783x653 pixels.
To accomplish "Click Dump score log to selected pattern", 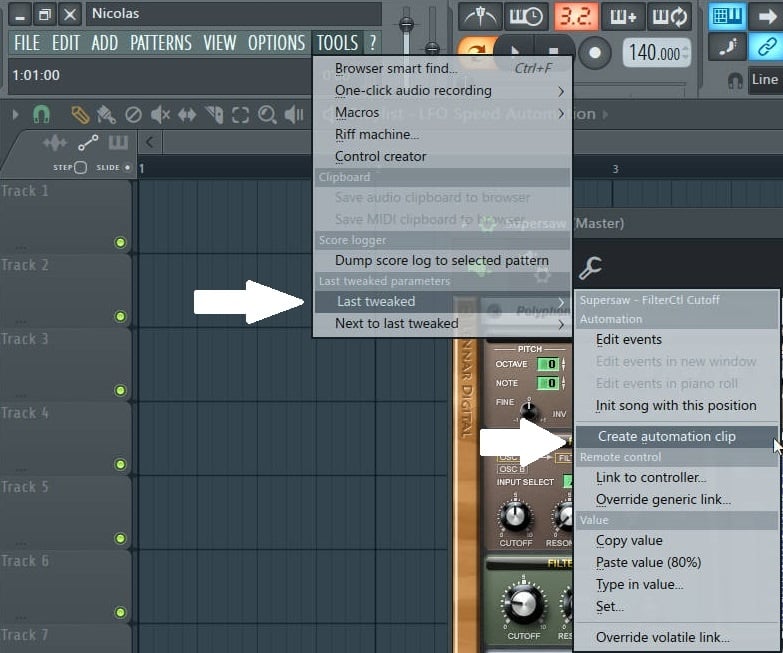I will click(442, 260).
